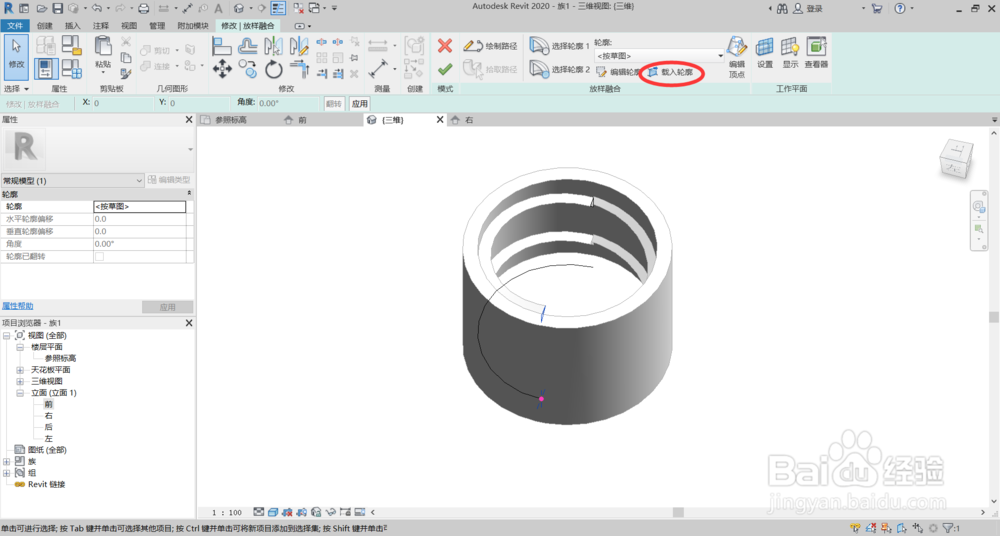Click the 编辑类型 button in Properties
The height and width of the screenshot is (536, 1000).
[170, 180]
